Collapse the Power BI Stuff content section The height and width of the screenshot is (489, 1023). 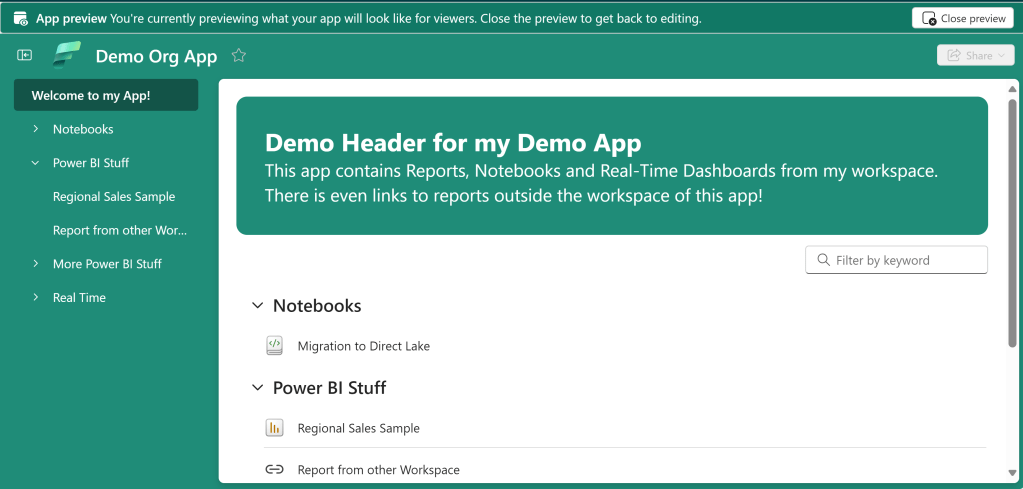tap(258, 388)
